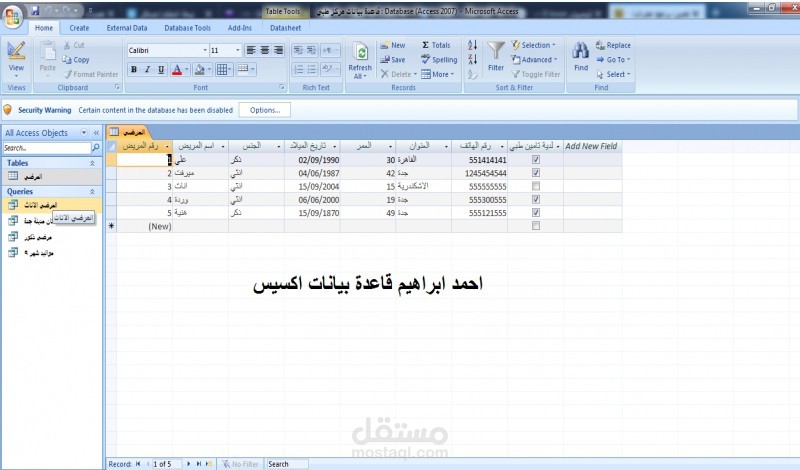Open the More records dropdown

pos(438,75)
